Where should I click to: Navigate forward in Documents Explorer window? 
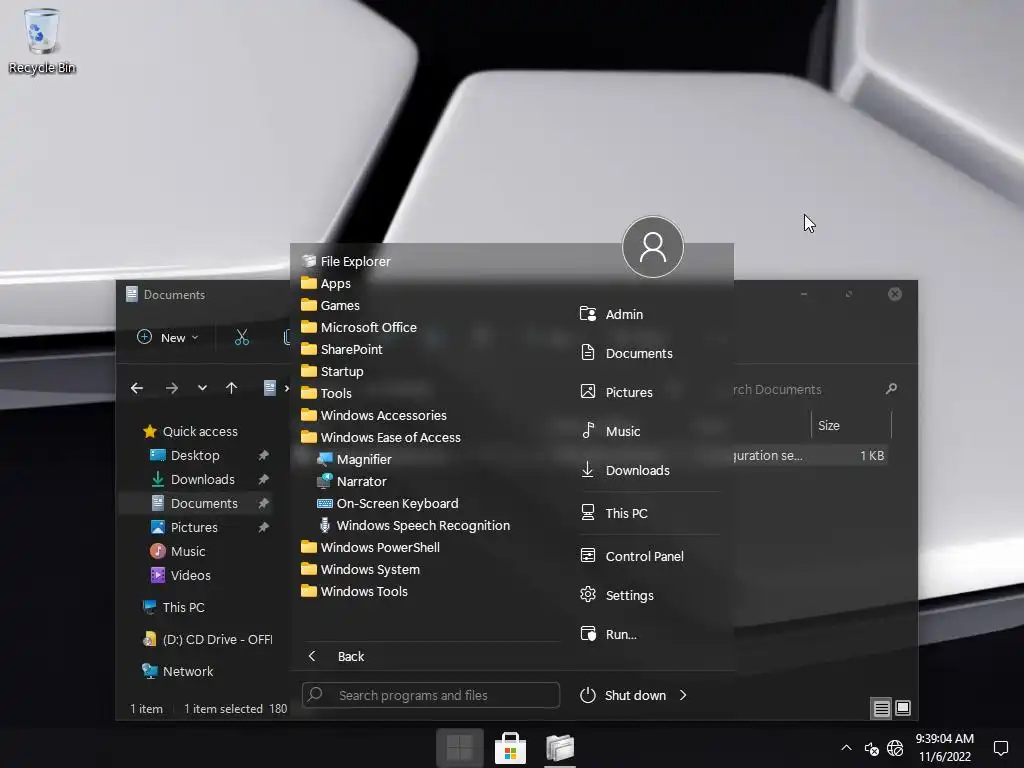[172, 389]
